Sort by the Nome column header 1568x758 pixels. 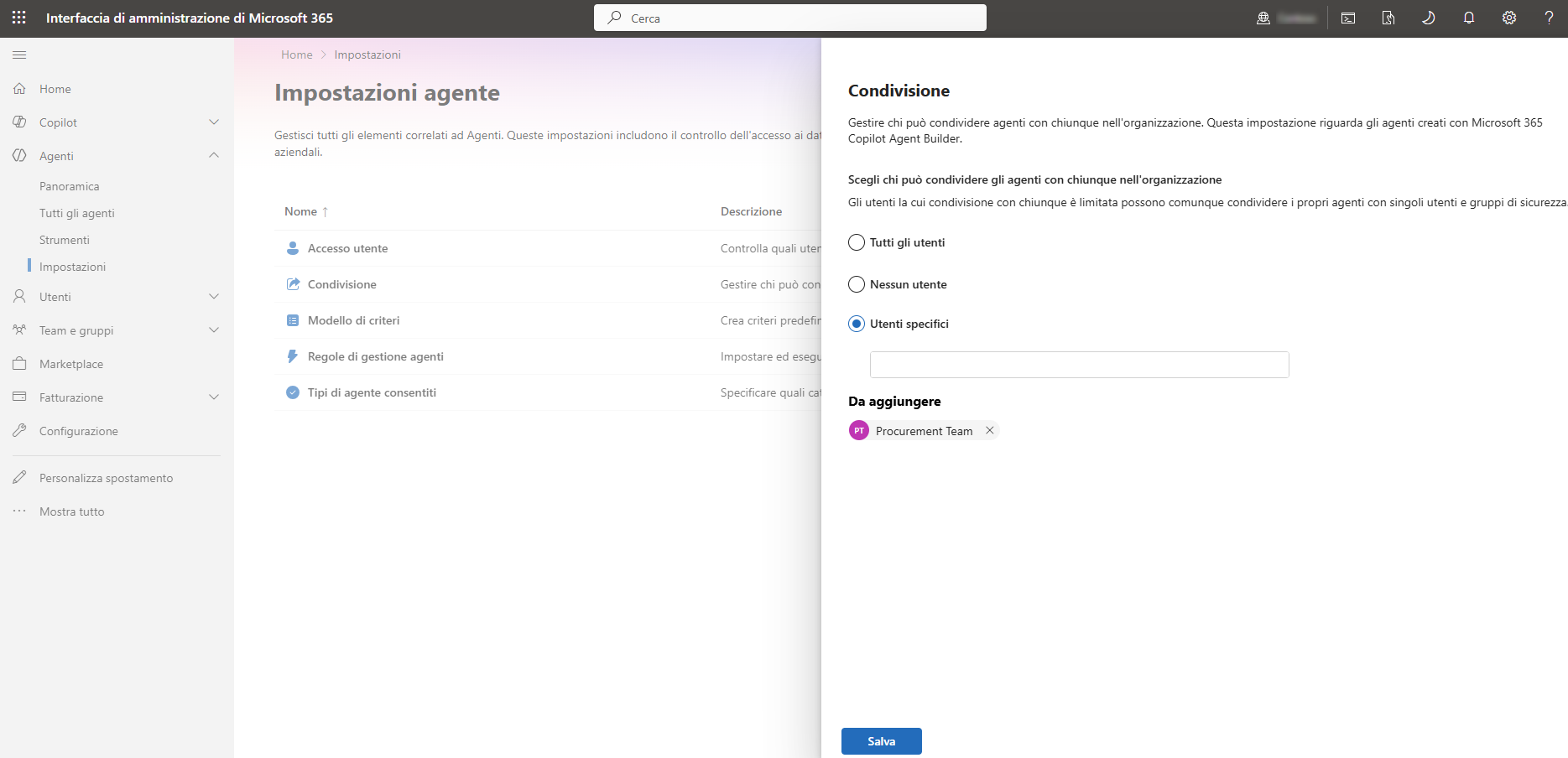(306, 211)
